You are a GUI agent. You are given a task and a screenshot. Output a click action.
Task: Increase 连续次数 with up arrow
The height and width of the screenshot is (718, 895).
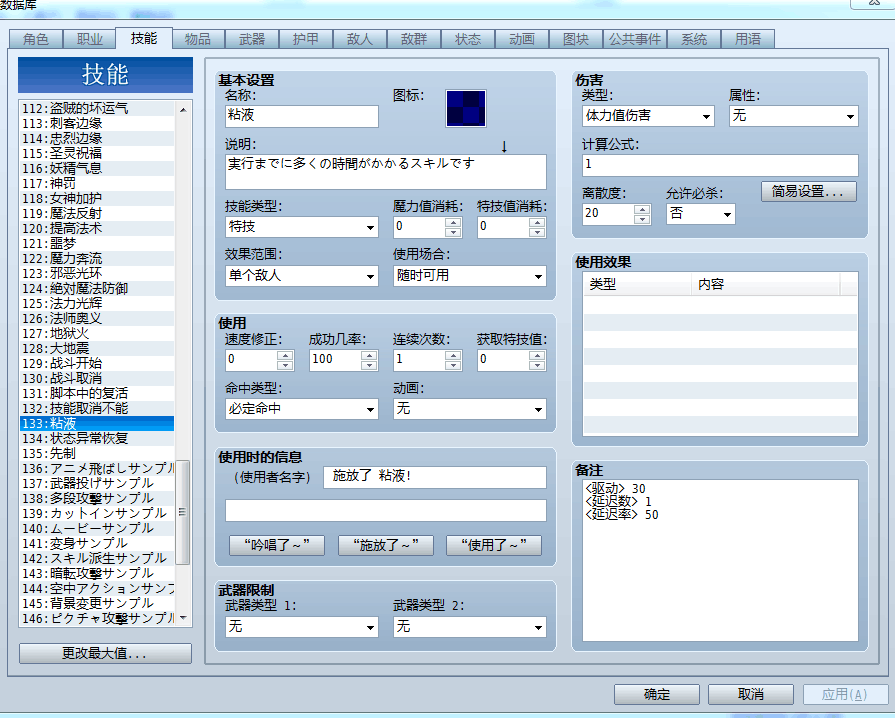(453, 355)
